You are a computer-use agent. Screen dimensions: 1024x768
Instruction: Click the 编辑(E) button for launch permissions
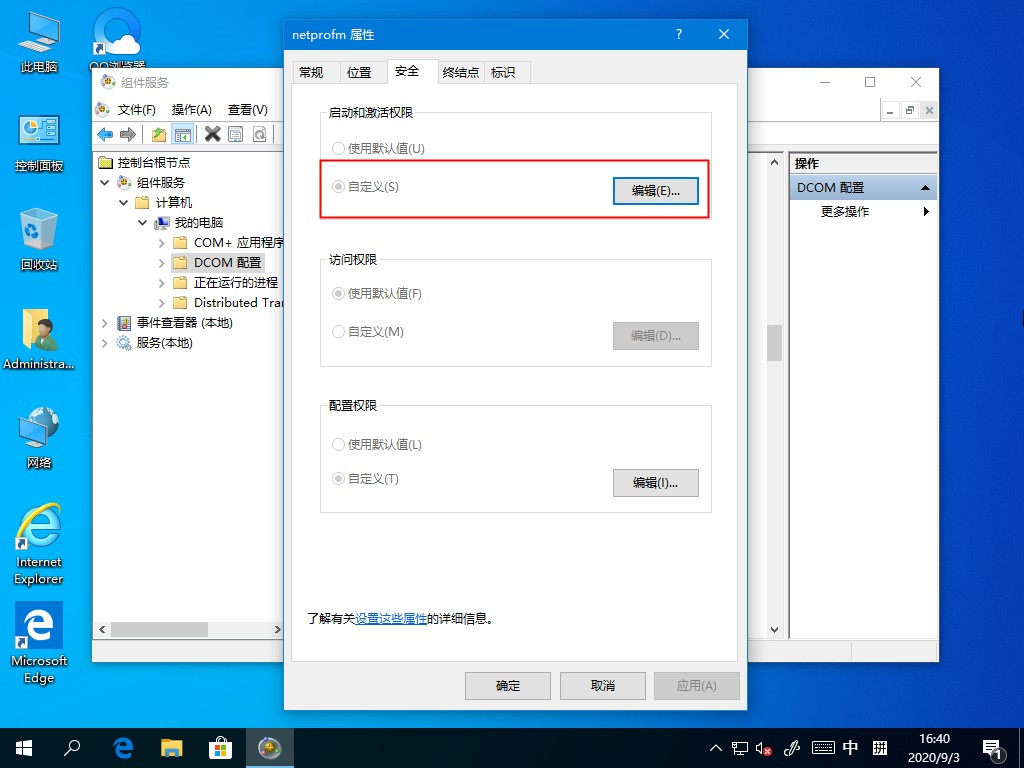(x=655, y=189)
